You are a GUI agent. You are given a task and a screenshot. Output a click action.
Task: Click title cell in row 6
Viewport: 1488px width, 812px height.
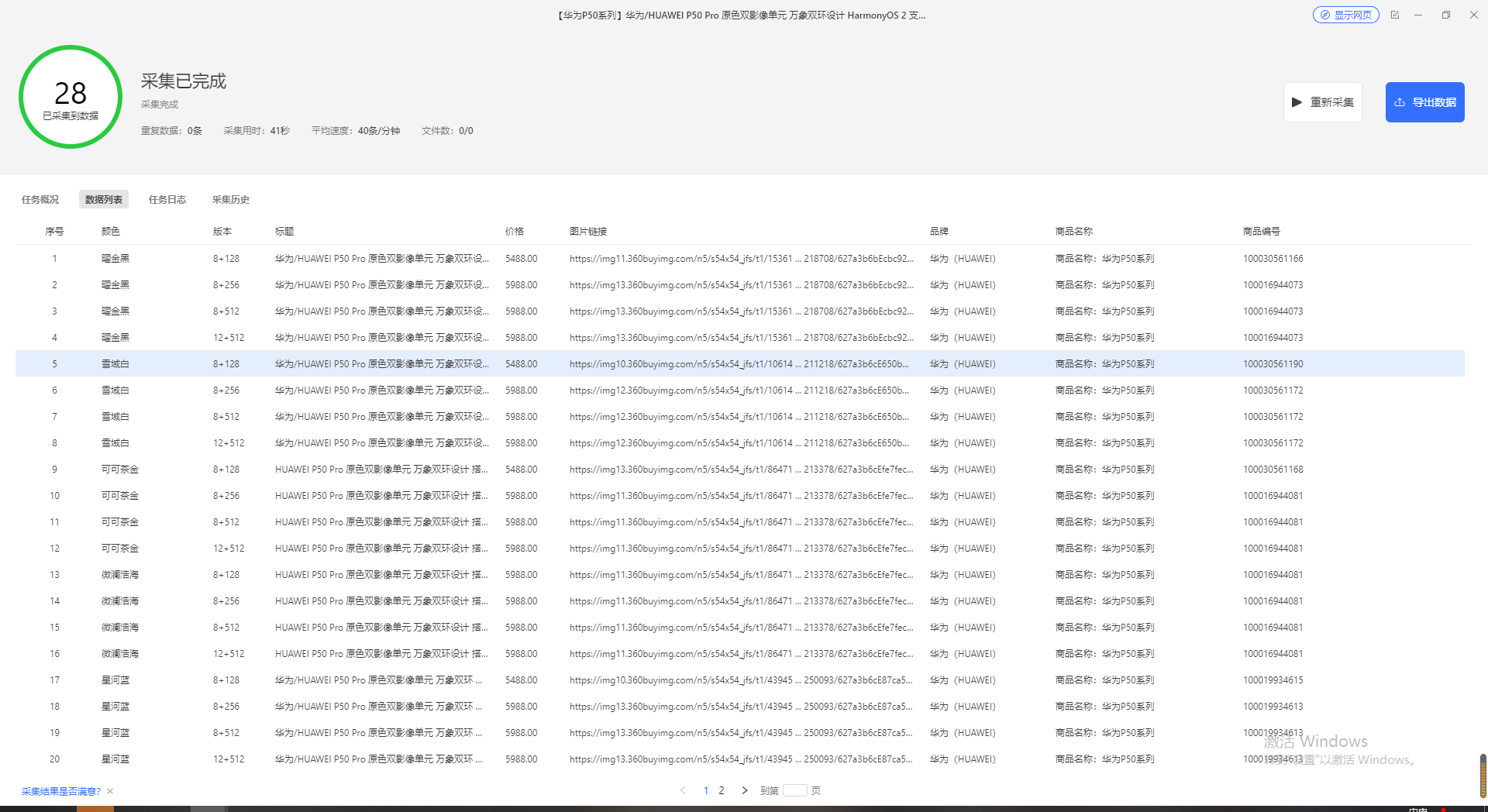tap(382, 391)
